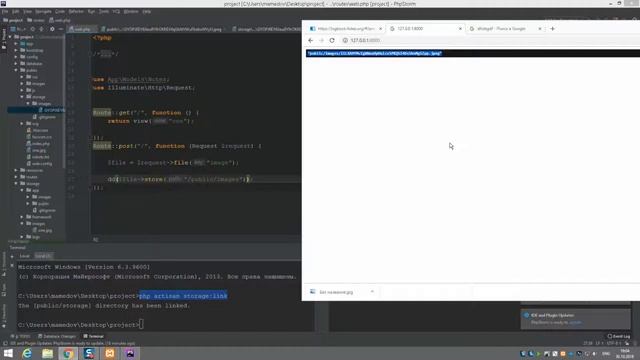The height and width of the screenshot is (360, 640).
Task: Collapse the project root folder
Action: 10,37
